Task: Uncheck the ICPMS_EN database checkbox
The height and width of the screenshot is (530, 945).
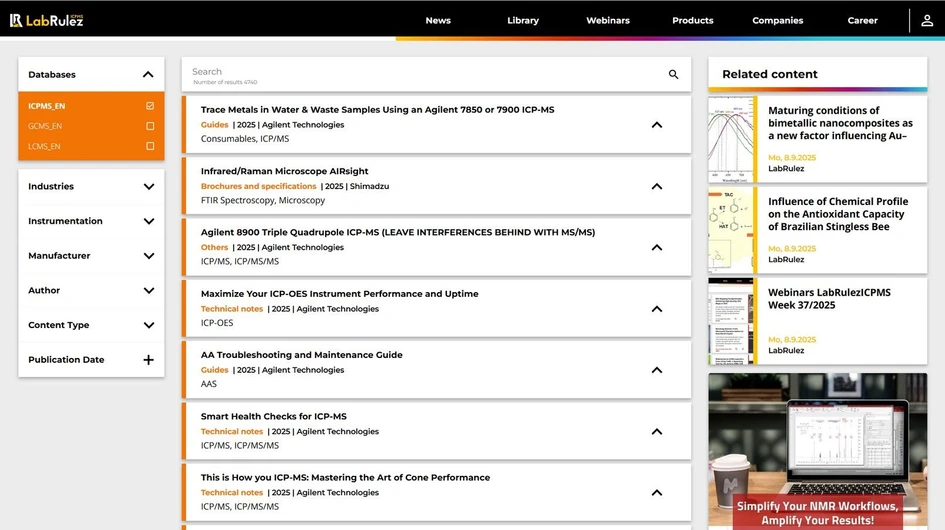Action: [x=150, y=106]
